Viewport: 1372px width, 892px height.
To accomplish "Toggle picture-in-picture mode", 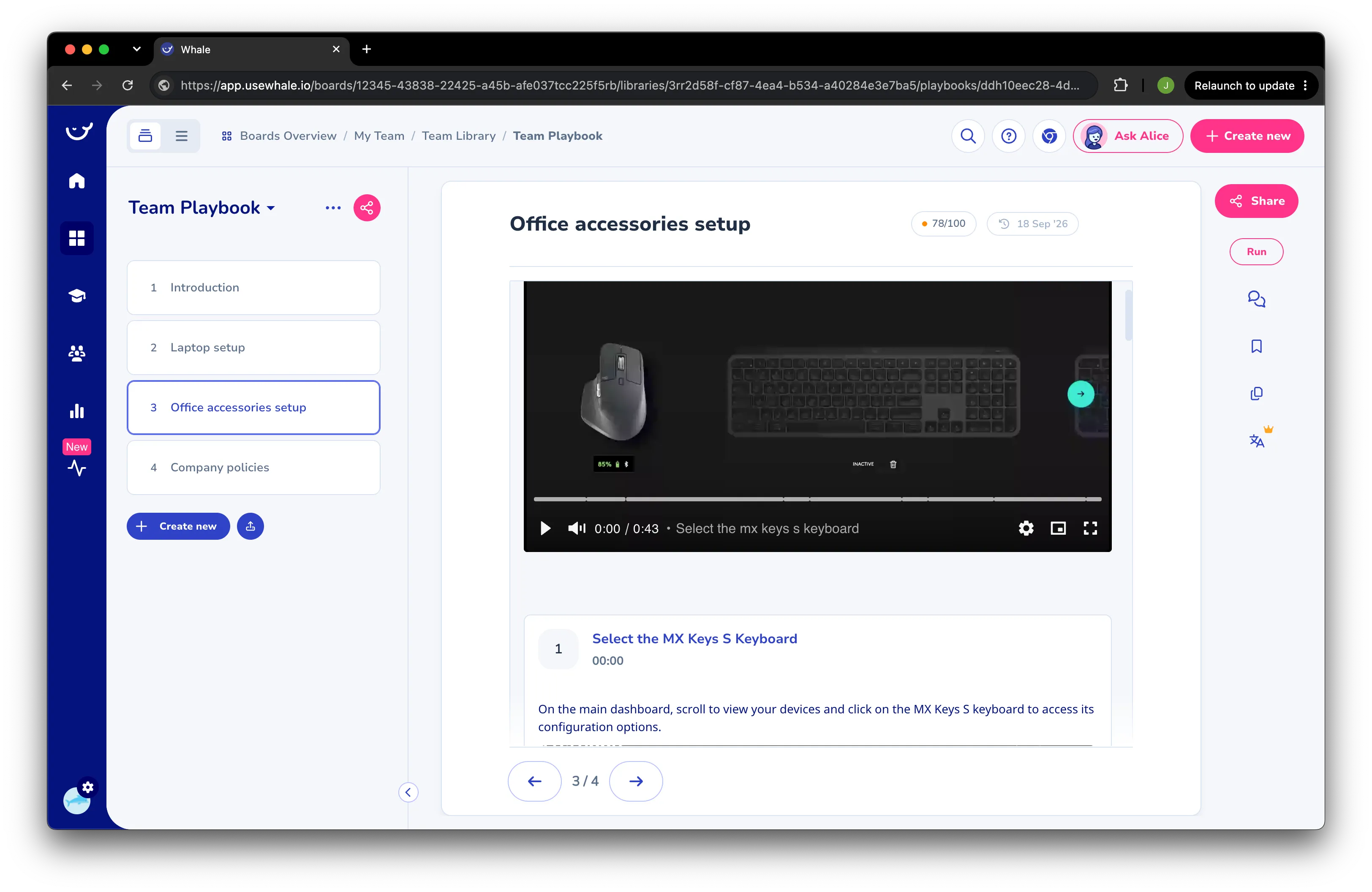I will coord(1059,528).
